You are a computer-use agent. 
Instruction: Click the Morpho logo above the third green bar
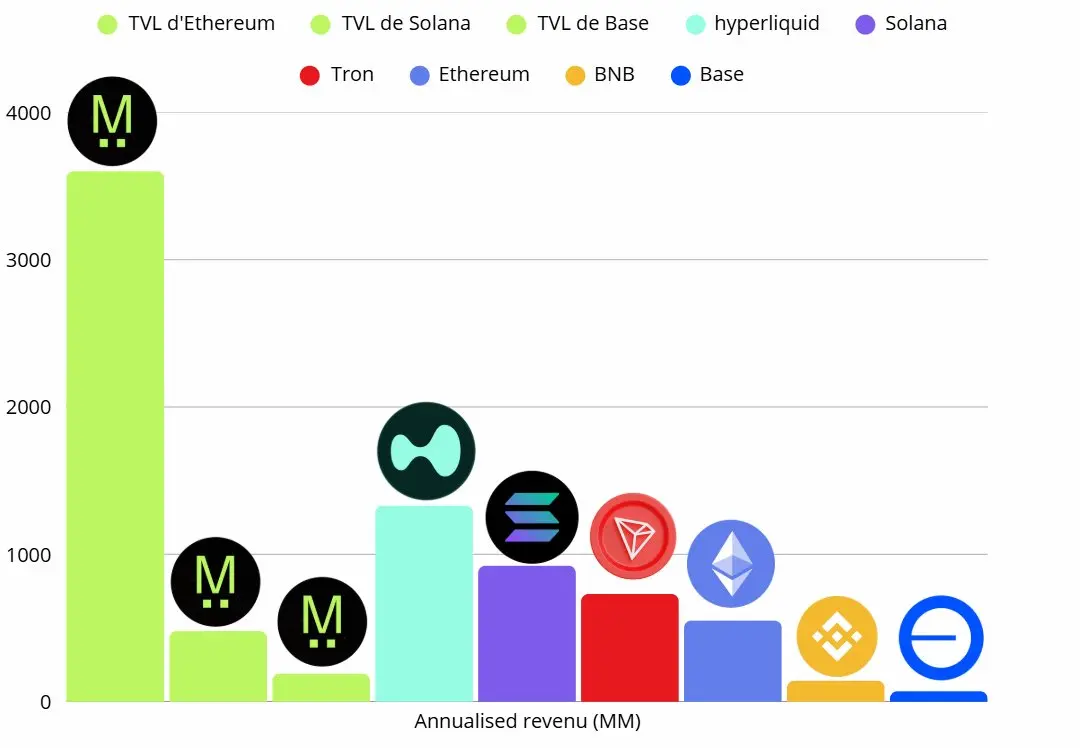click(x=322, y=622)
